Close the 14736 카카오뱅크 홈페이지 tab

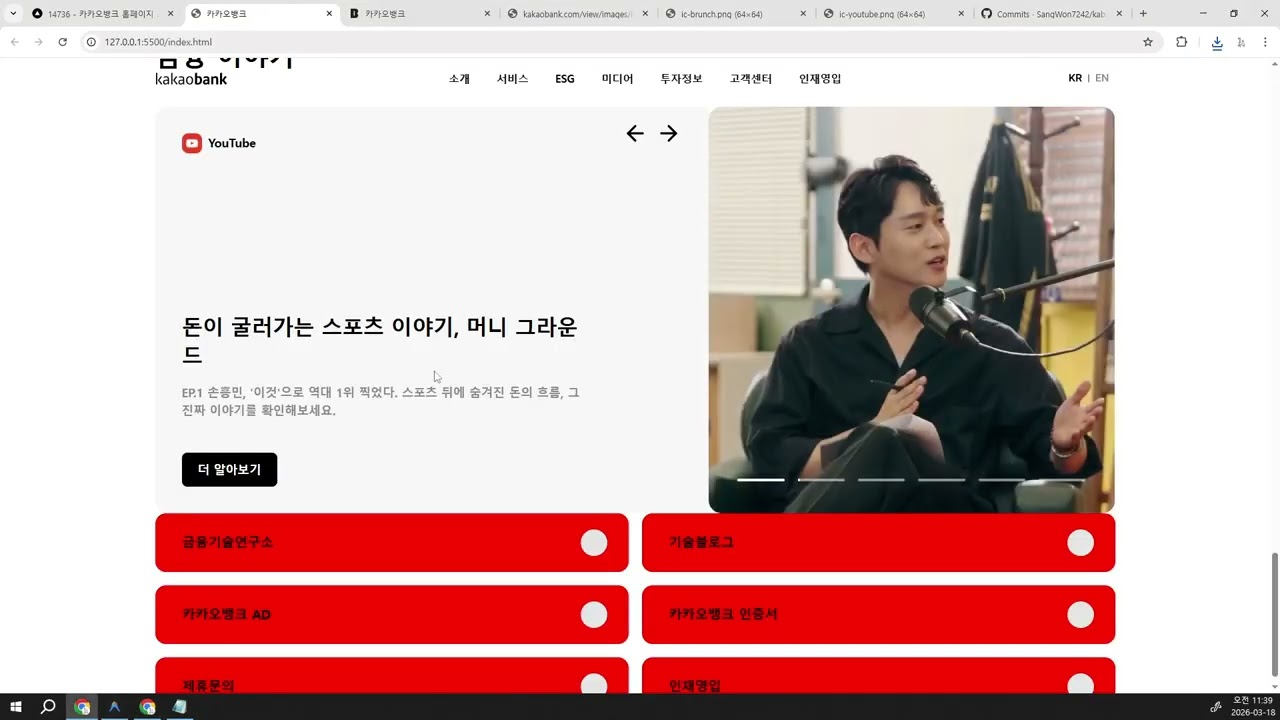click(x=171, y=14)
